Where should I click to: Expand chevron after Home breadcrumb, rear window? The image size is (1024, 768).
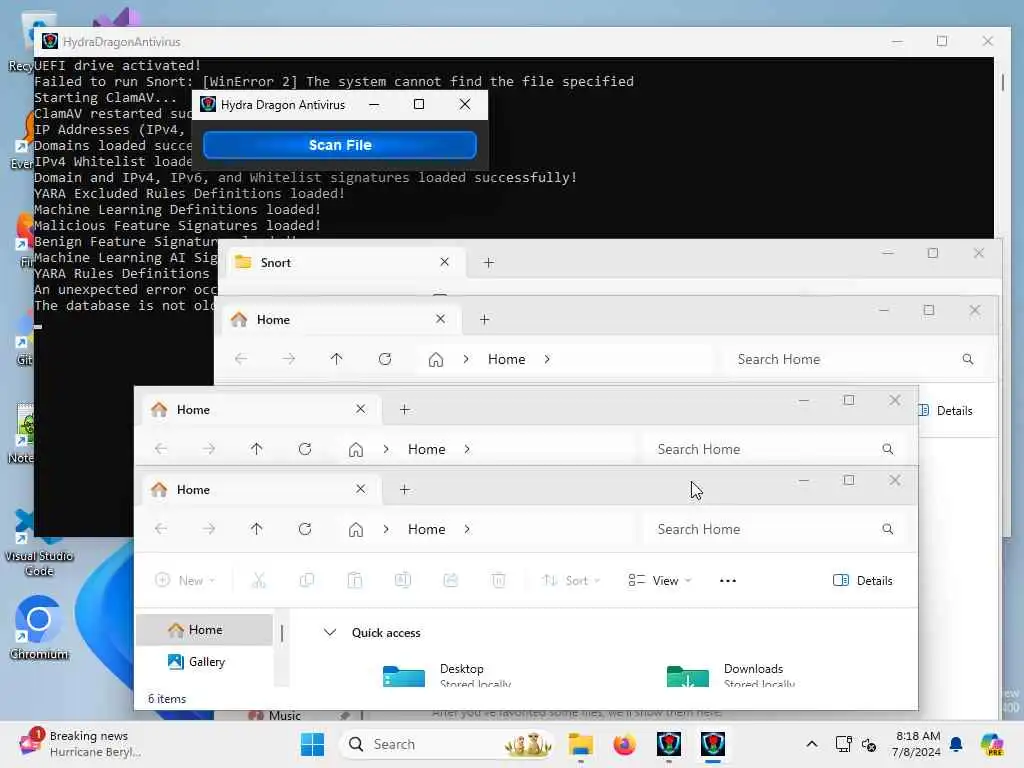[547, 359]
